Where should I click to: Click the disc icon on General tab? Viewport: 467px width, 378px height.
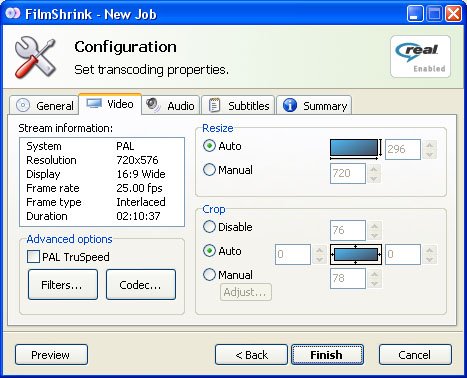(23, 105)
